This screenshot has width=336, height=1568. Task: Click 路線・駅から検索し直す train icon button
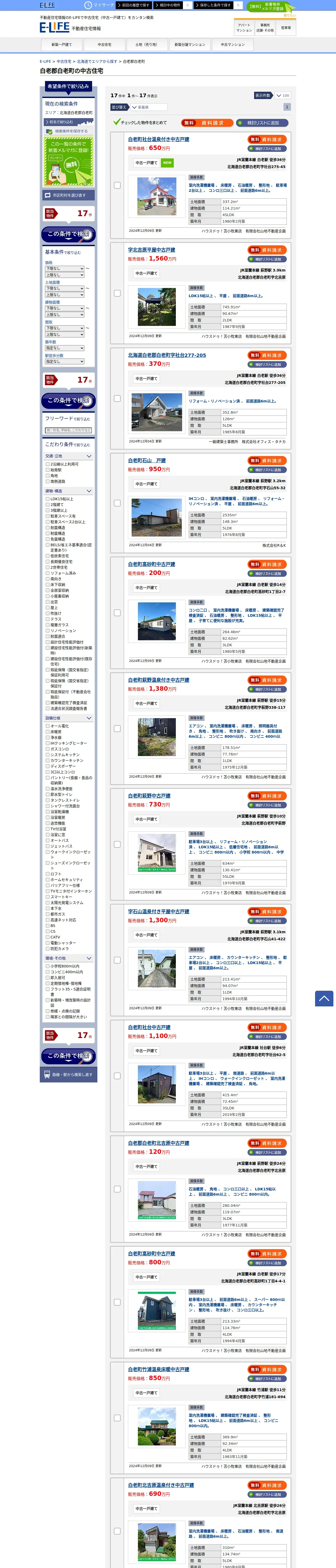click(68, 1074)
